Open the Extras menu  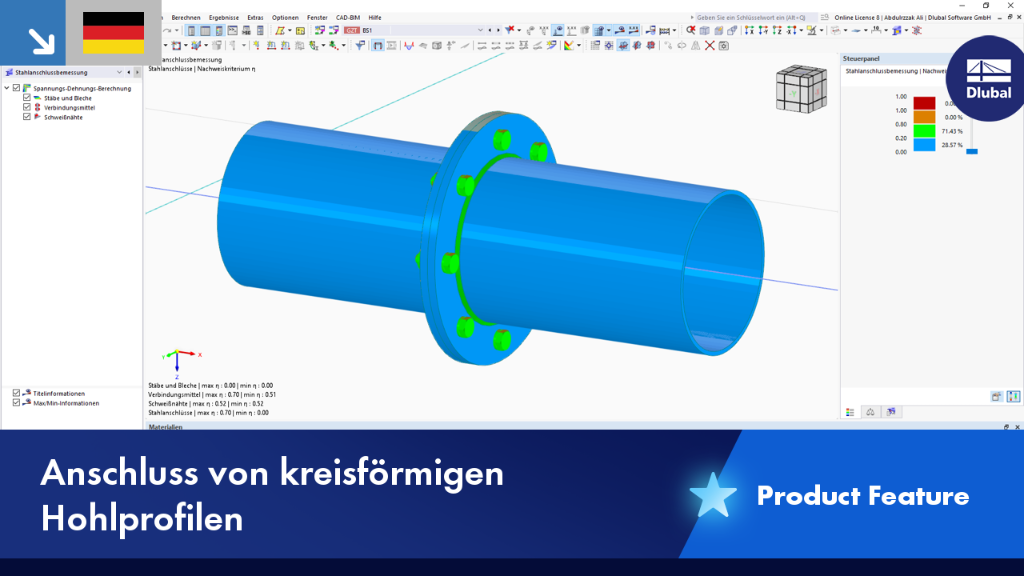click(255, 18)
